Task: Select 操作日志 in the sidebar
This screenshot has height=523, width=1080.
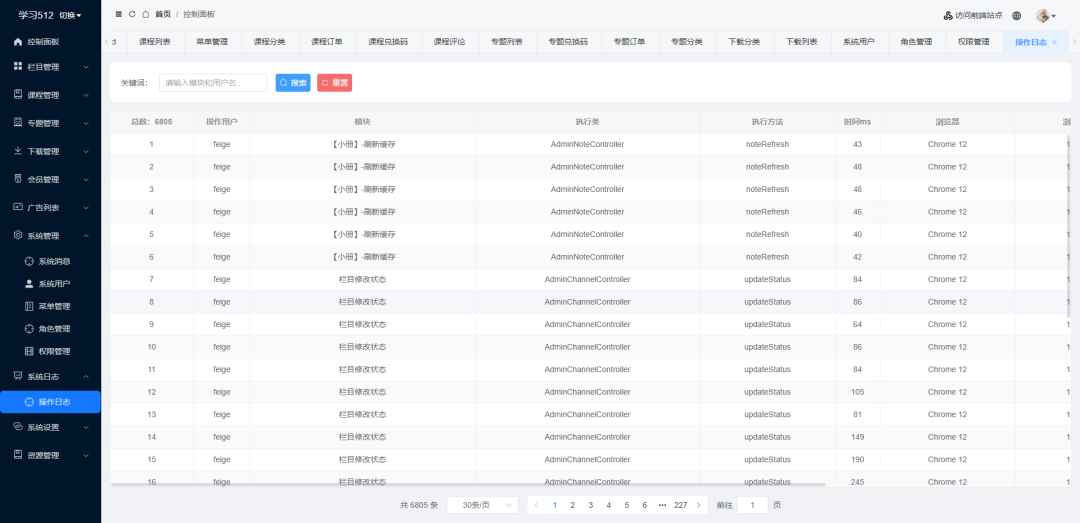Action: 50,402
